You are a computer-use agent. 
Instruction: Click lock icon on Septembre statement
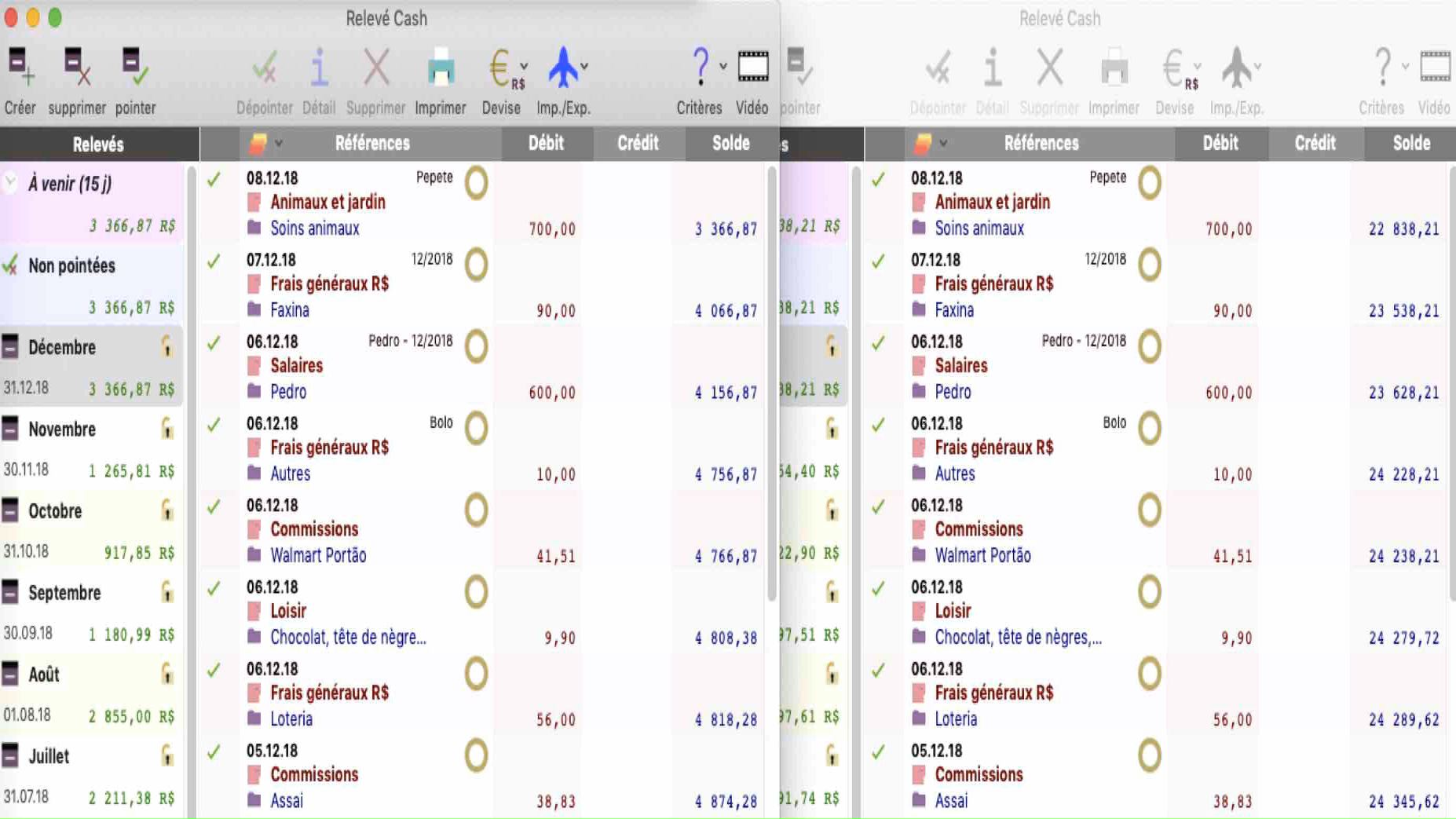[x=166, y=591]
